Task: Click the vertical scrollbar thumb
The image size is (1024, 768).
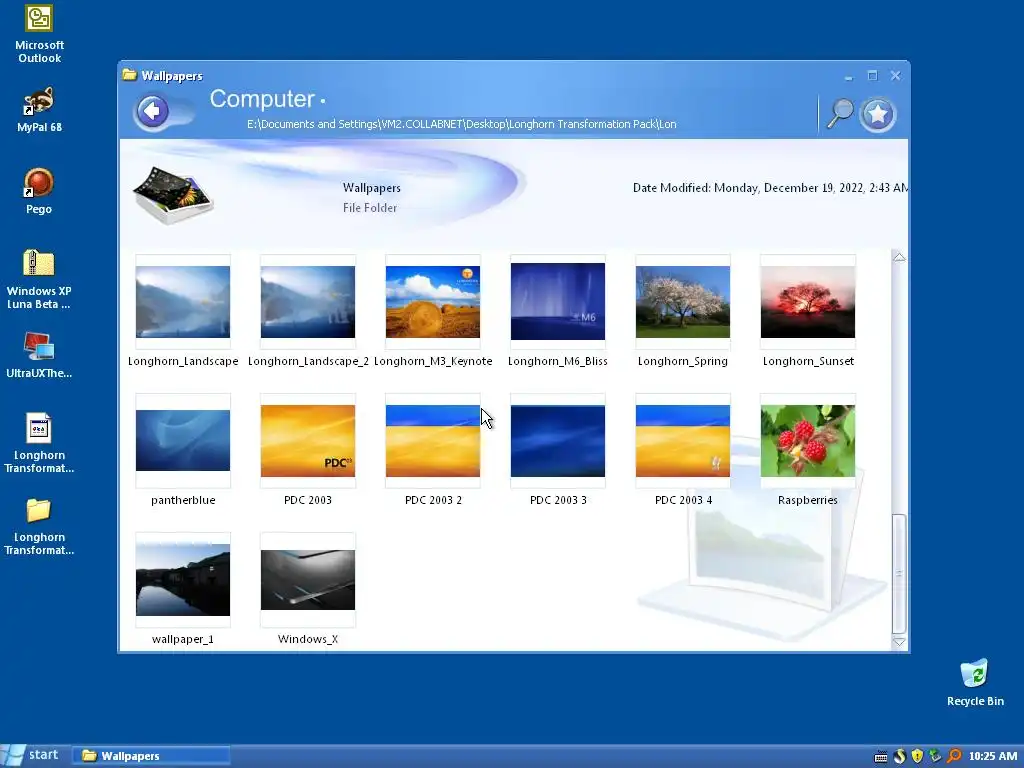Action: point(899,573)
